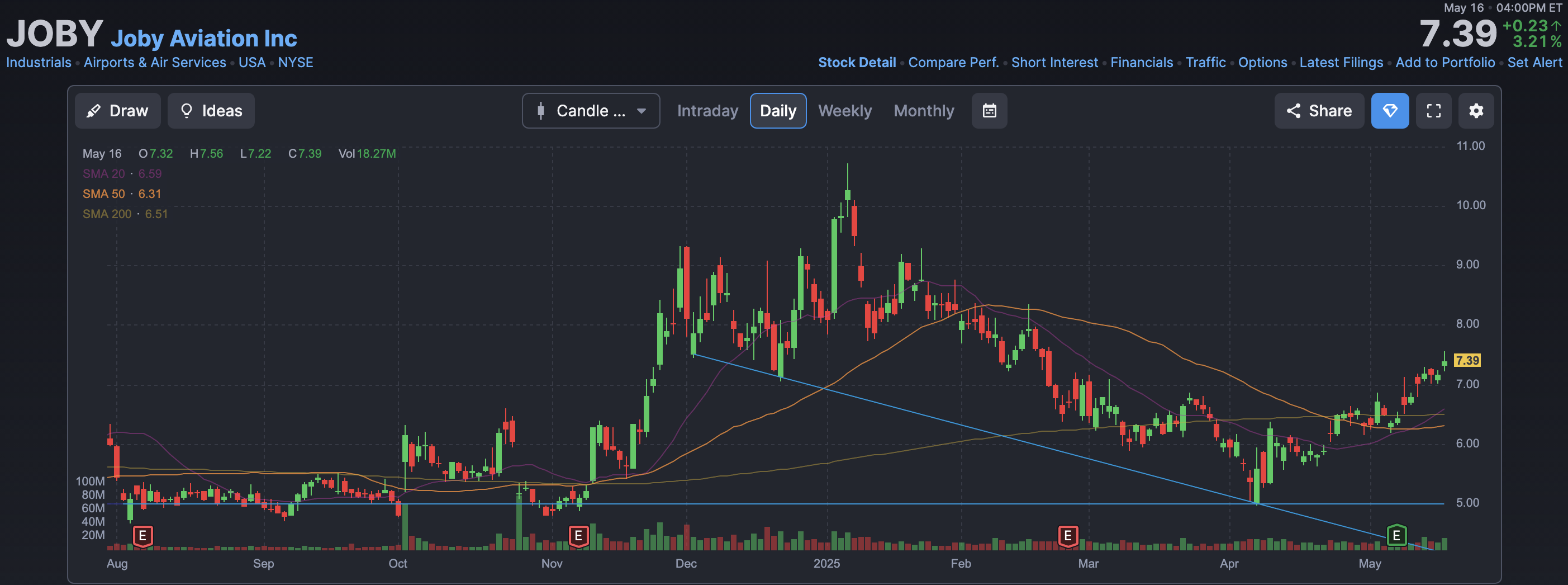Open Compare Perf. page
The image size is (1568, 585).
coord(953,62)
